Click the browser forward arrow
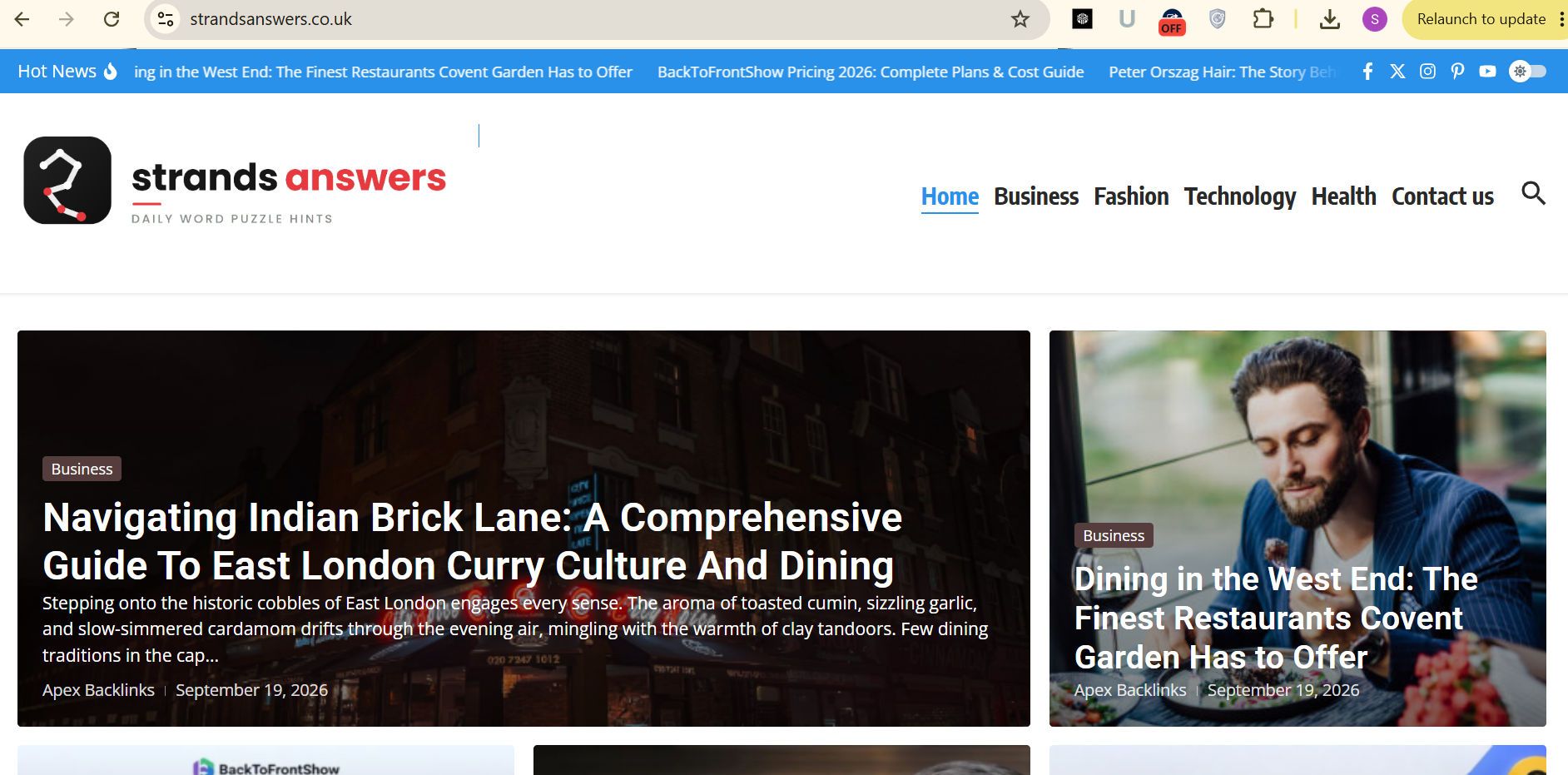Image resolution: width=1568 pixels, height=775 pixels. [67, 19]
